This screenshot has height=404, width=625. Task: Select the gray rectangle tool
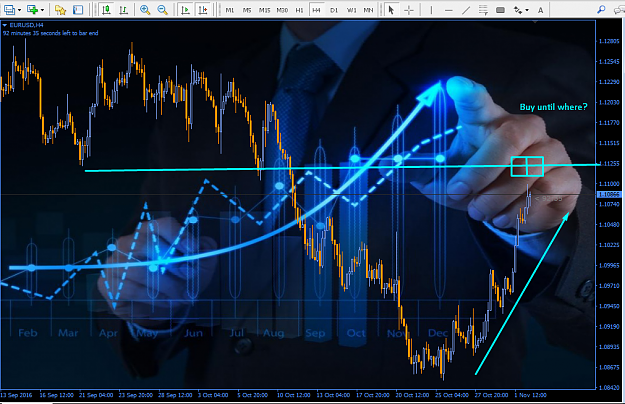500,10
